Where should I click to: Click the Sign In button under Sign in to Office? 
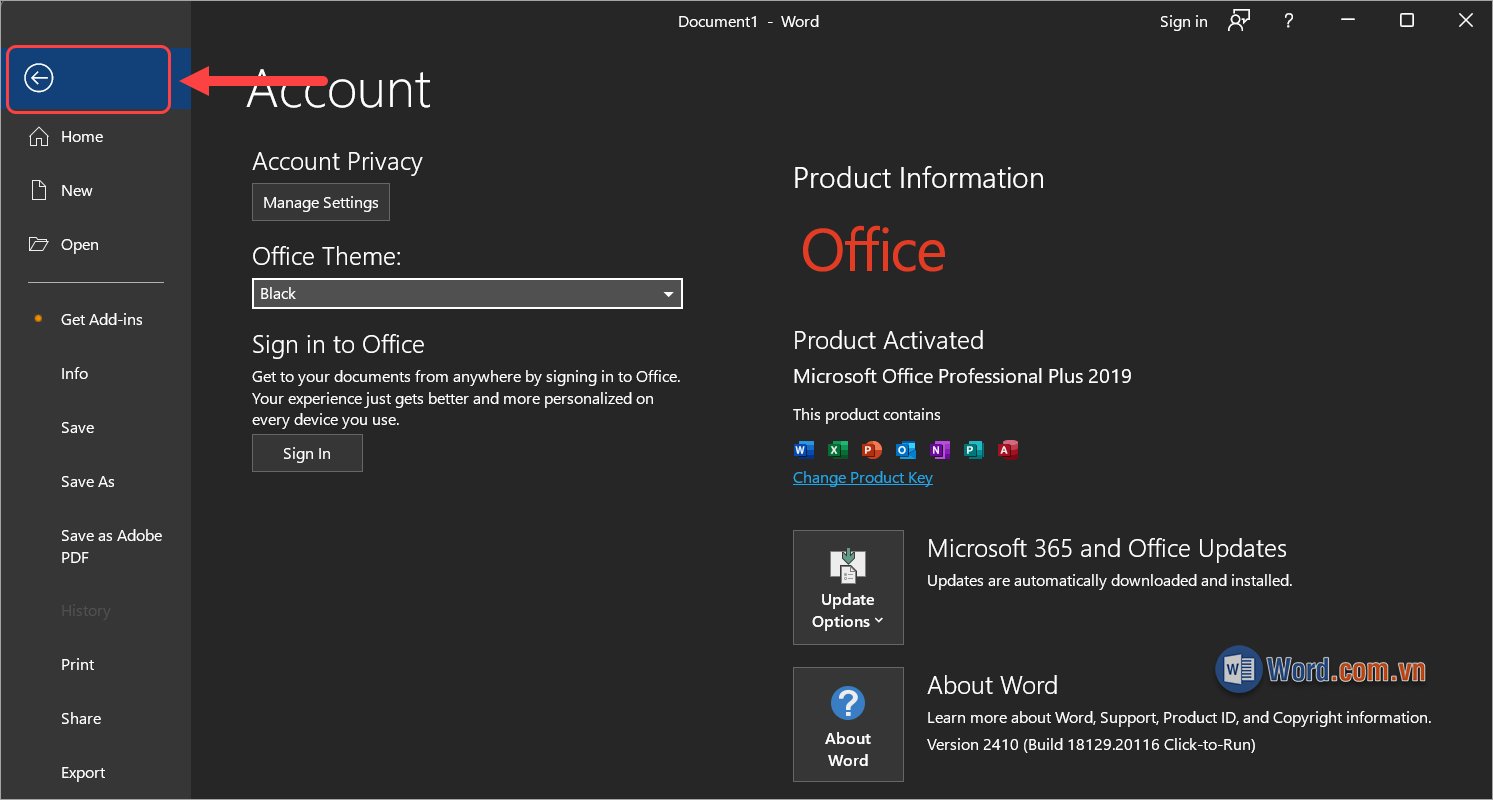tap(307, 454)
